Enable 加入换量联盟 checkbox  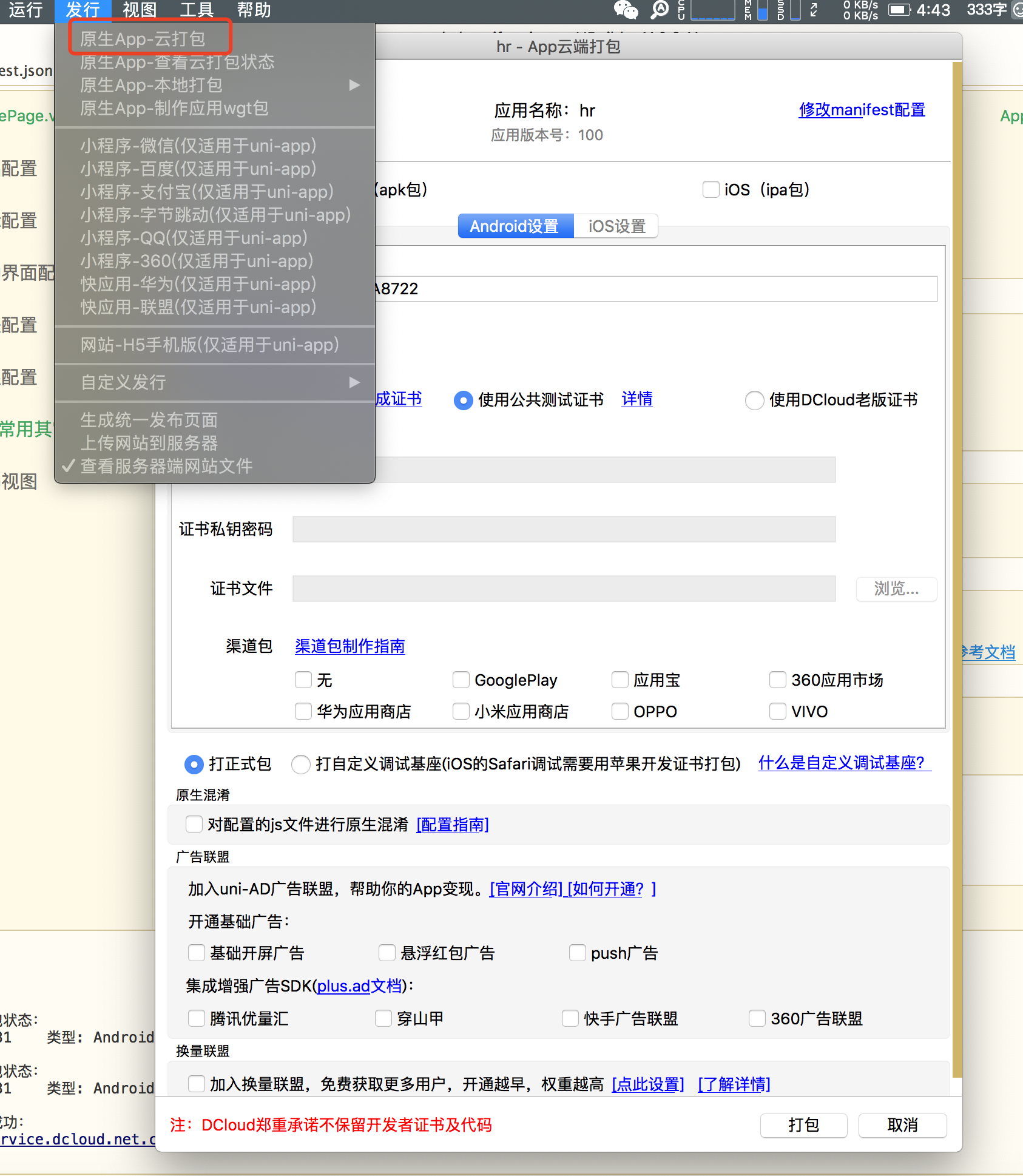[197, 1084]
